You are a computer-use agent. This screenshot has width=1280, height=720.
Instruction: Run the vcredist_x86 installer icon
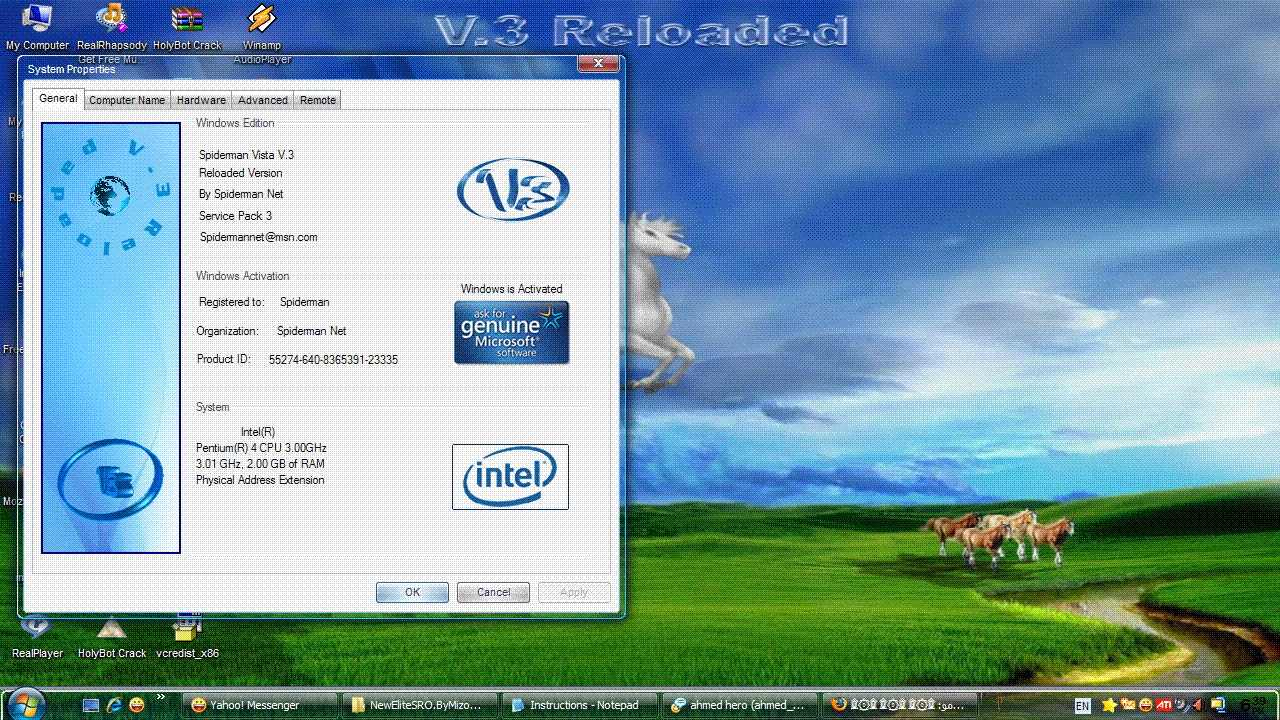[187, 636]
